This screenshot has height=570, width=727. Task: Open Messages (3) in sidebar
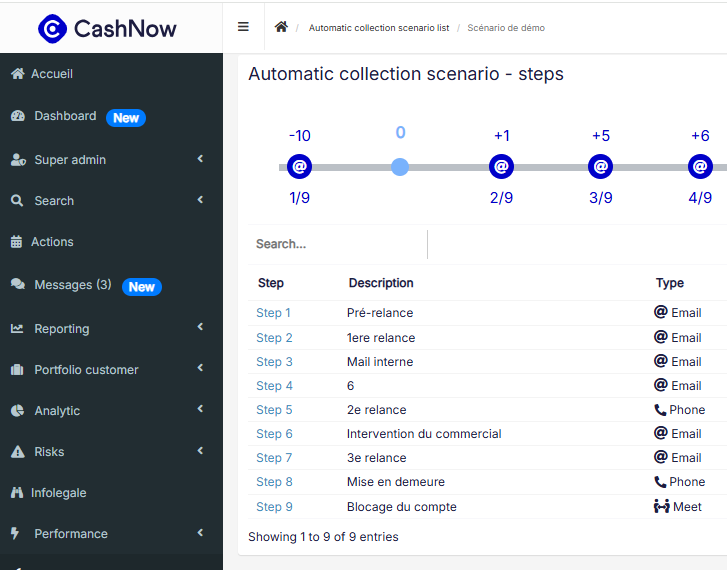[x=72, y=285]
